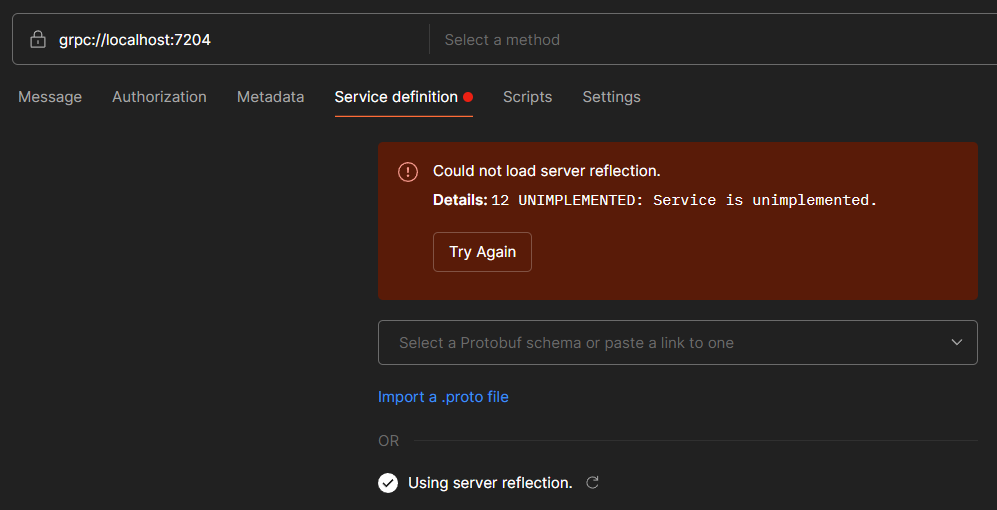Click the red dot on Service definition tab
This screenshot has width=997, height=510.
[x=468, y=97]
